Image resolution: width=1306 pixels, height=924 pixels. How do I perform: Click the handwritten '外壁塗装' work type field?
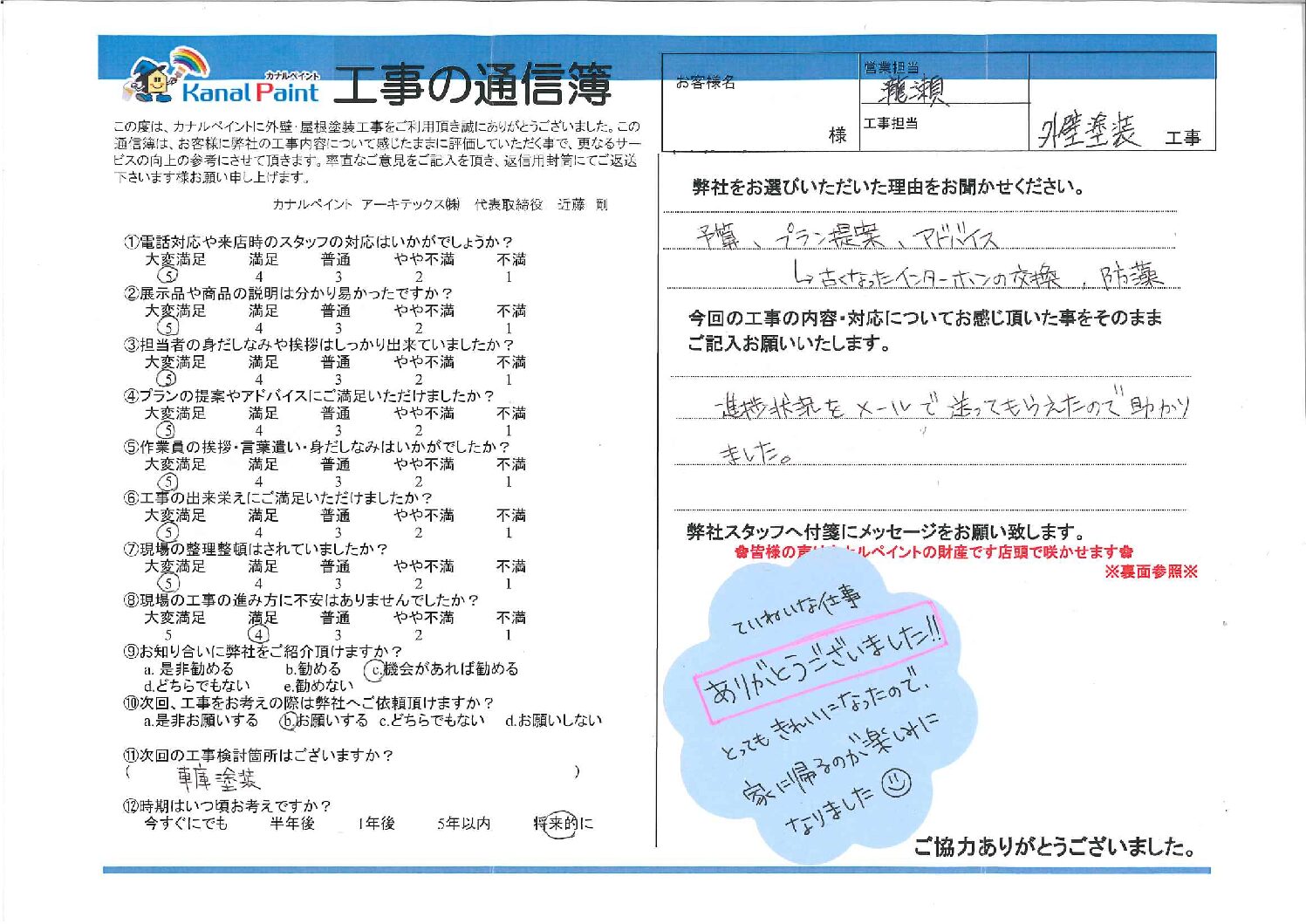tap(1089, 132)
